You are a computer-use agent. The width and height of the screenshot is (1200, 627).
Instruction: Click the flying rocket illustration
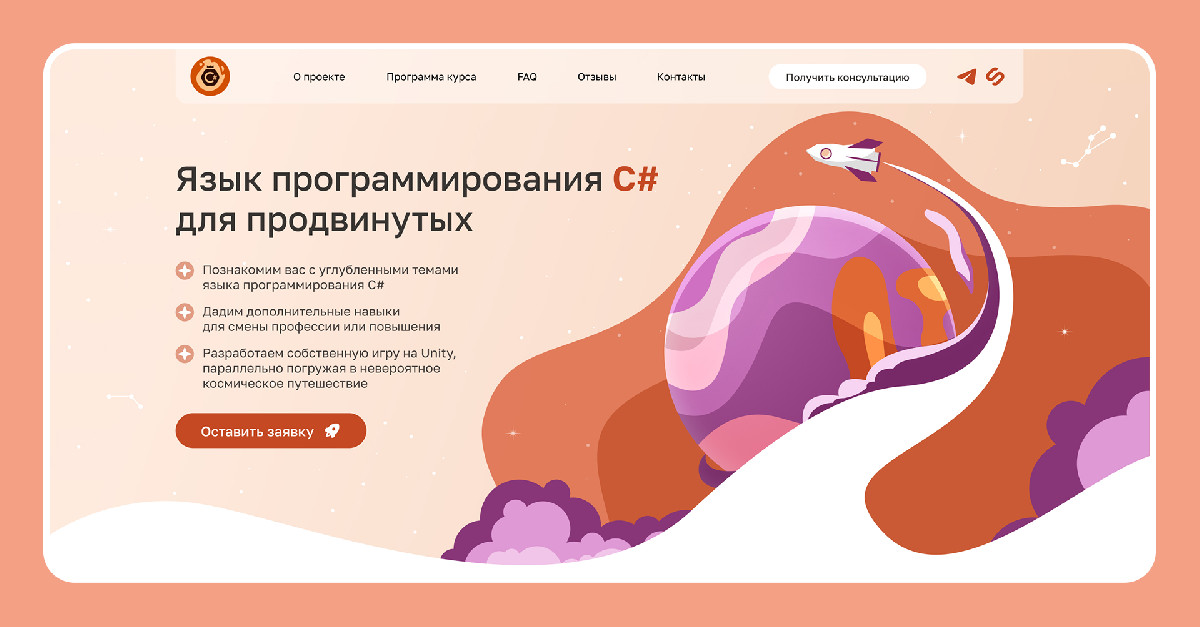pos(846,157)
